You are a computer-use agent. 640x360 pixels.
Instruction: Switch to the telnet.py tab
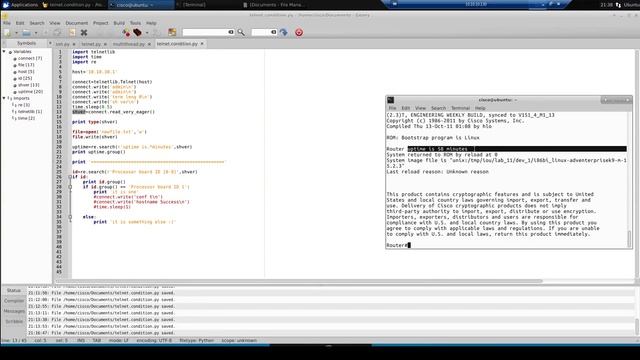(x=91, y=44)
